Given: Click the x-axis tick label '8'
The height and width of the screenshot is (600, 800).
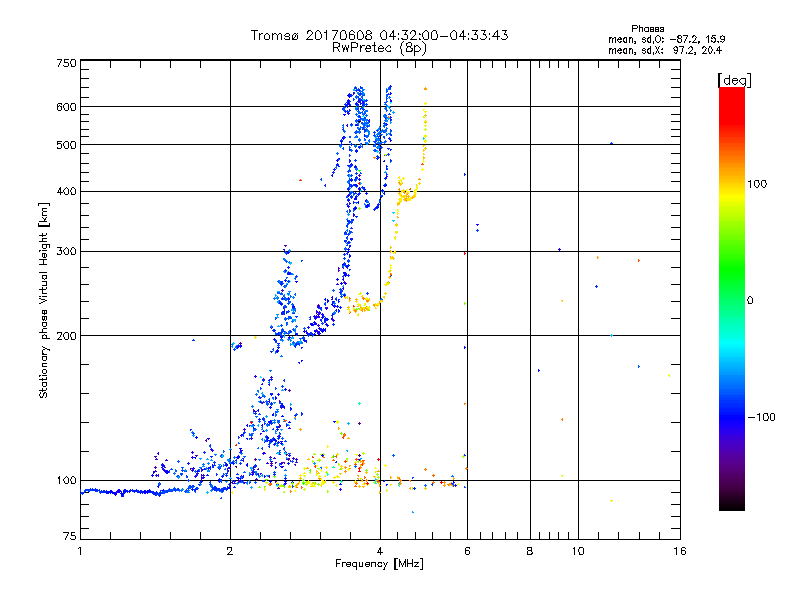Looking at the screenshot, I should pos(530,551).
